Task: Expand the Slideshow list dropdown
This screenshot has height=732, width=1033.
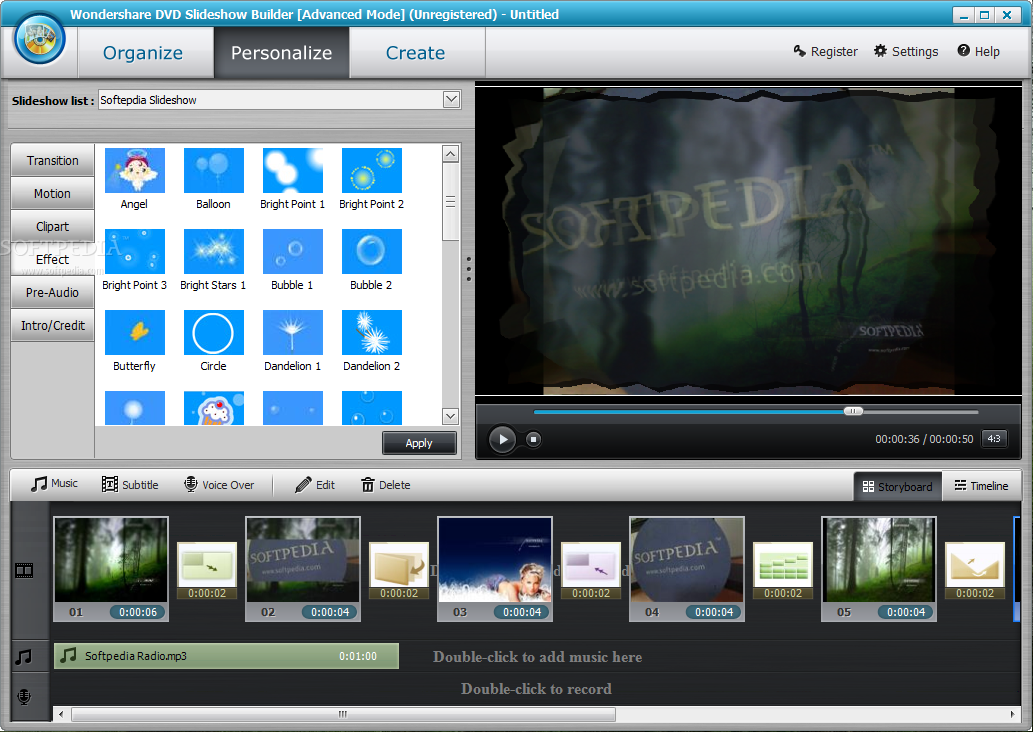Action: 451,99
